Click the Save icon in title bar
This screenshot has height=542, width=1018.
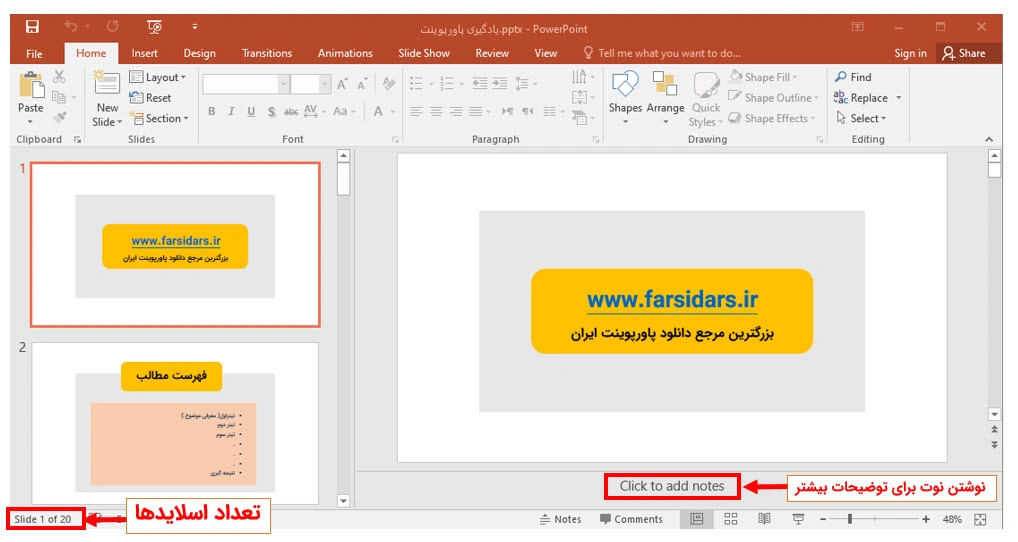pos(32,27)
